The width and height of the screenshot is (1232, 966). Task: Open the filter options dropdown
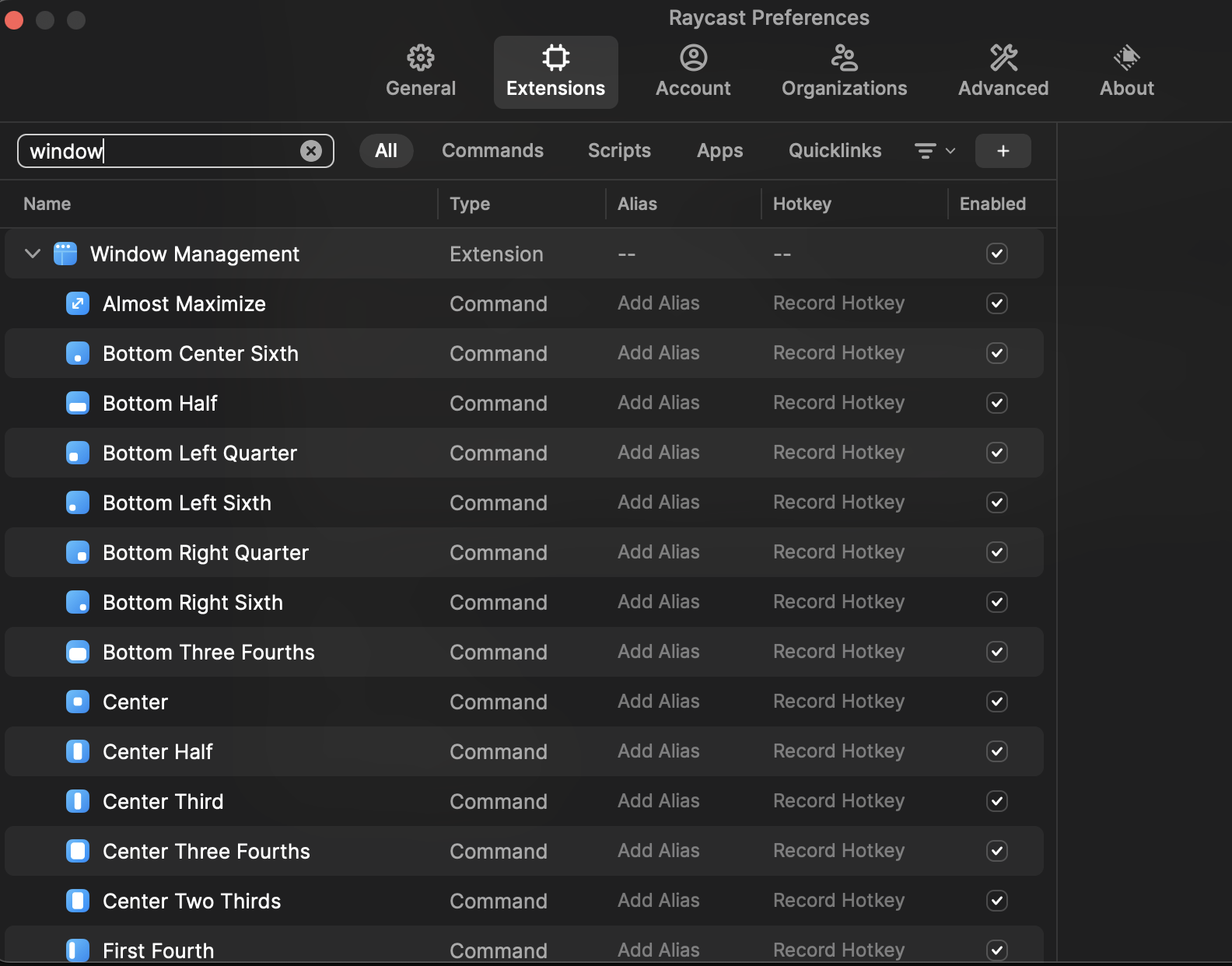click(934, 151)
